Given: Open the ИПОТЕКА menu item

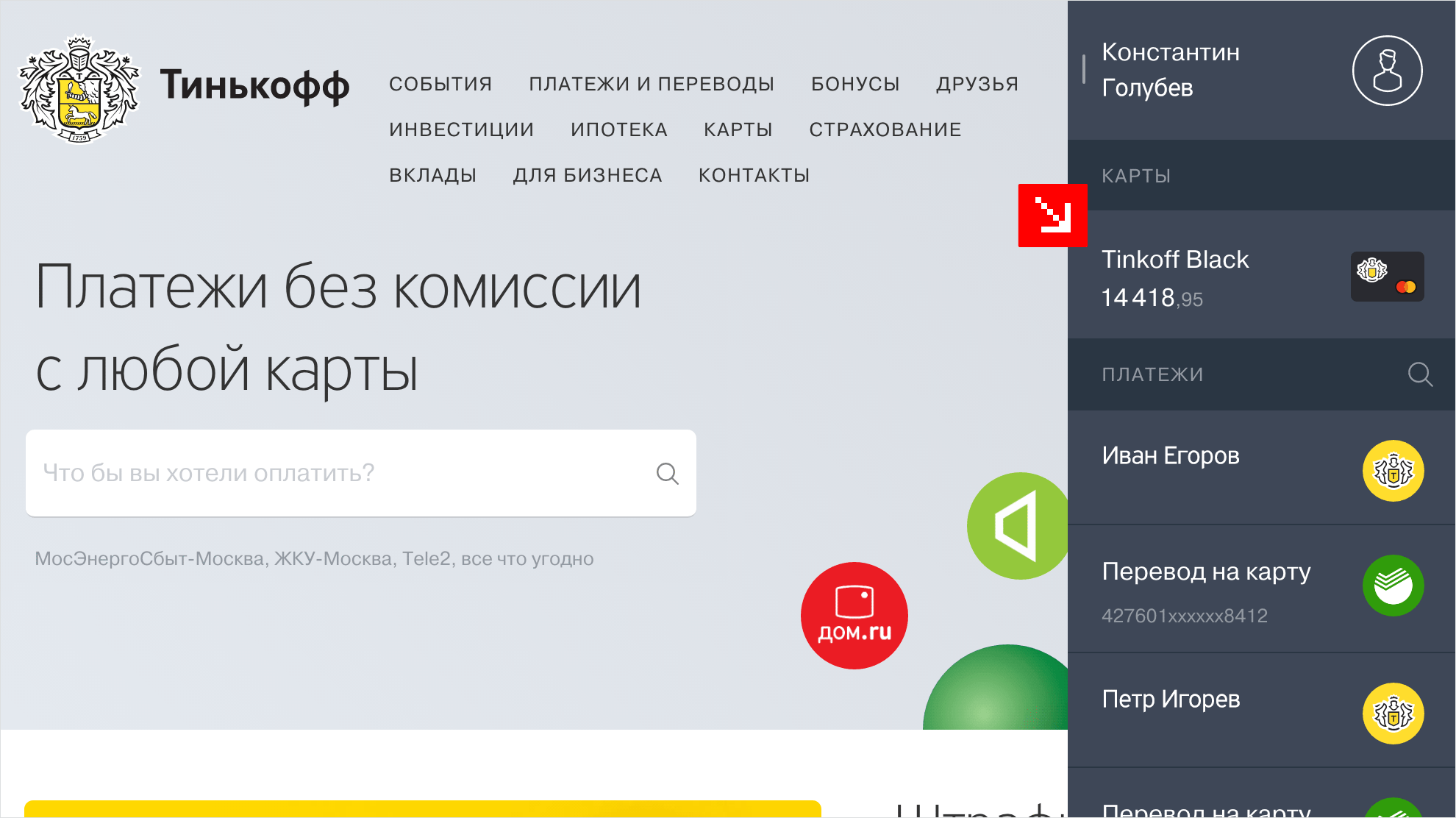Looking at the screenshot, I should point(619,129).
